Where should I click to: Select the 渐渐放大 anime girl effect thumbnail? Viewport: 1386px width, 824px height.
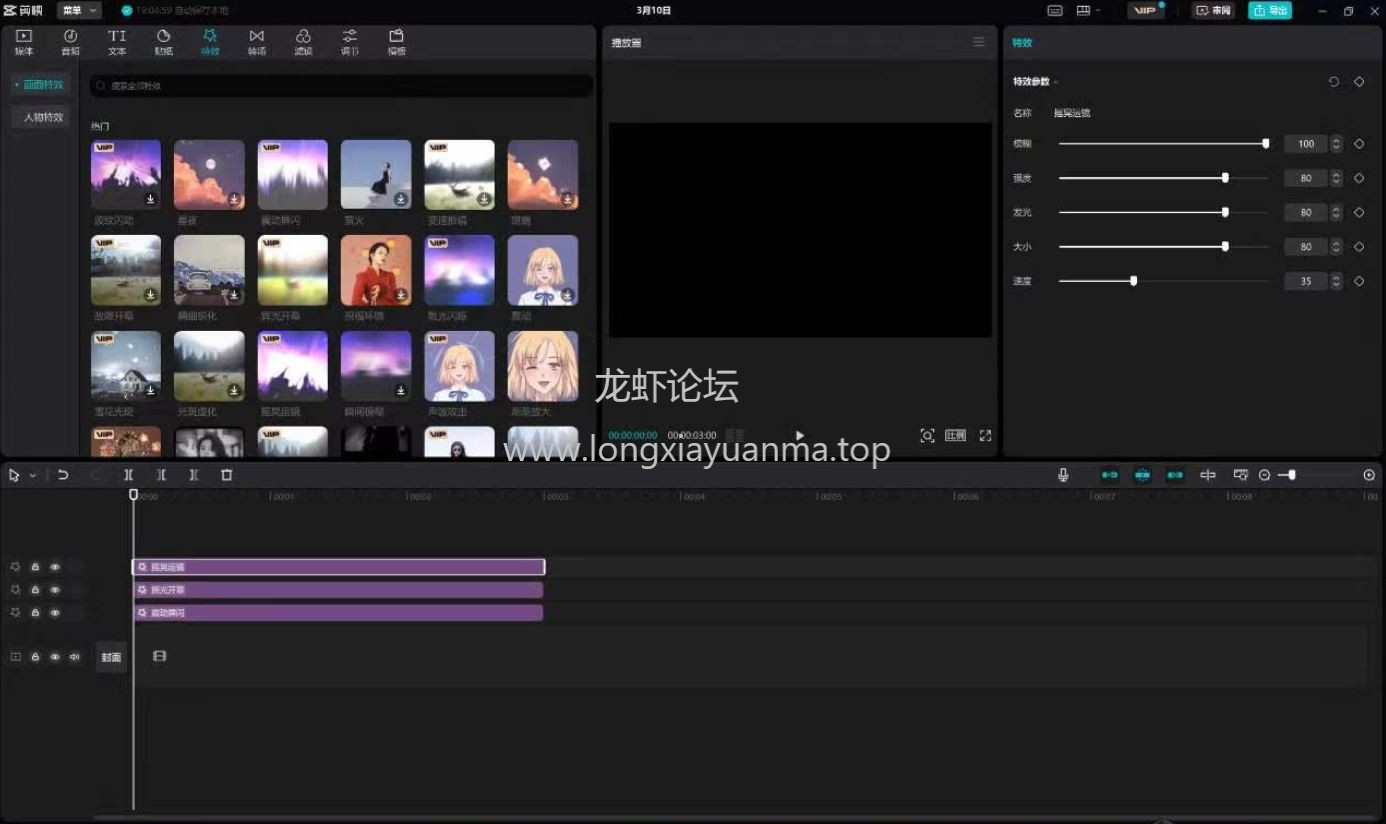click(x=543, y=366)
